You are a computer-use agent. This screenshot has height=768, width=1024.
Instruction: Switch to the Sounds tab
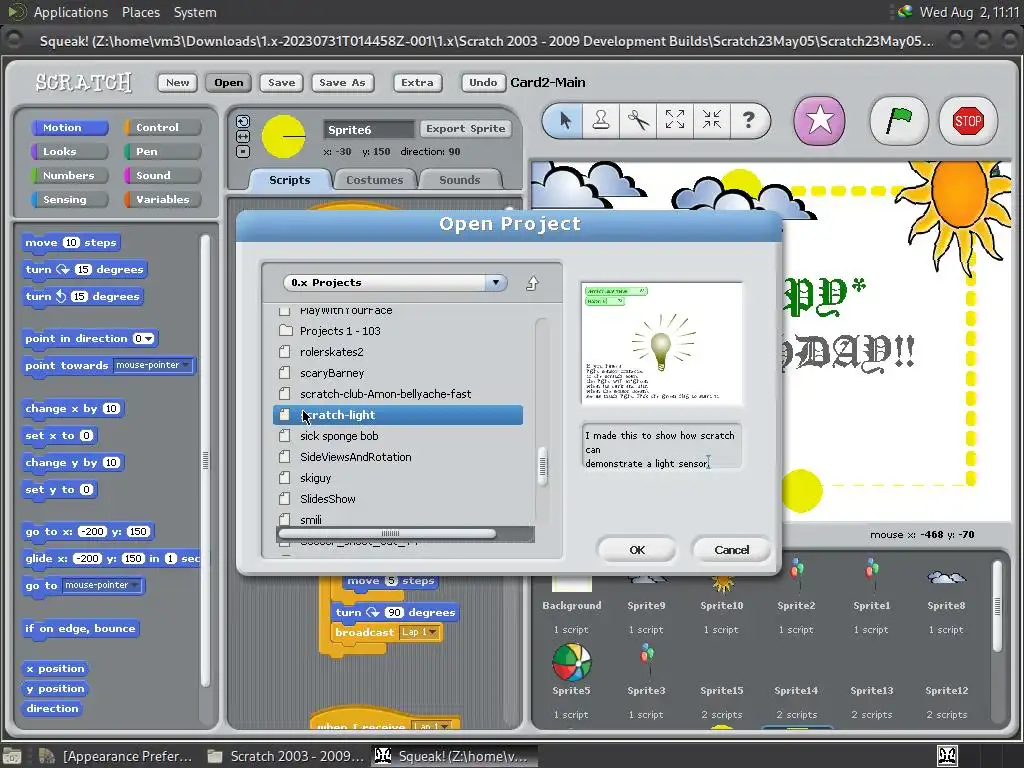[460, 180]
